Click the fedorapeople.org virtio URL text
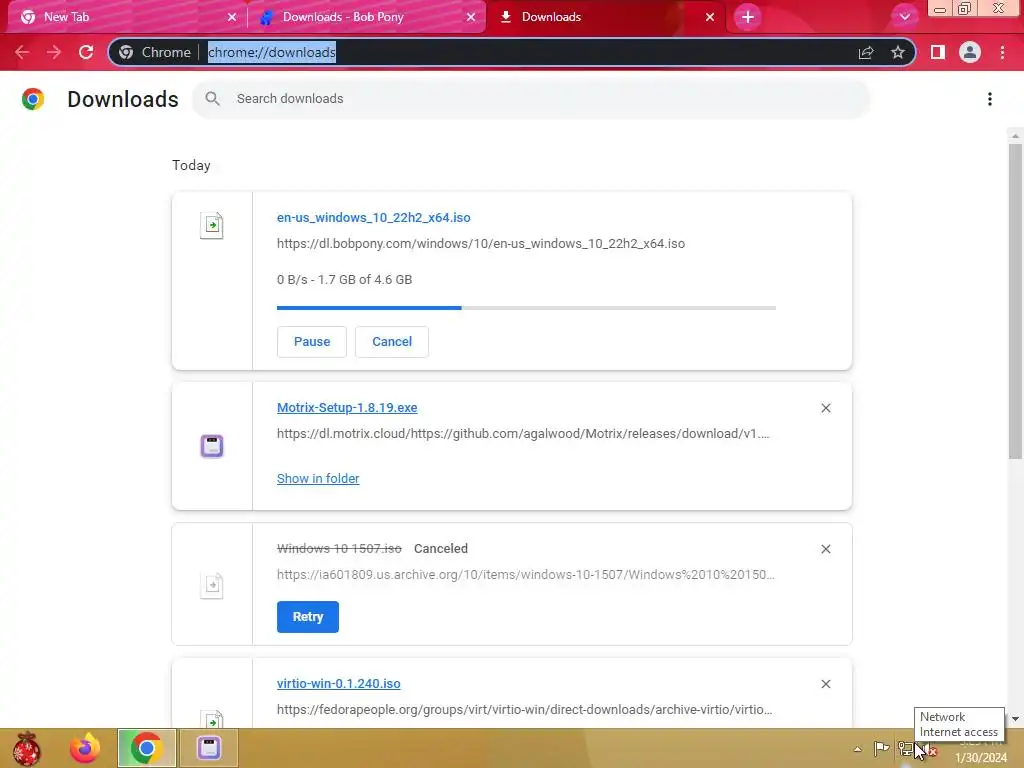Screen dimensions: 1024x768 (x=524, y=709)
